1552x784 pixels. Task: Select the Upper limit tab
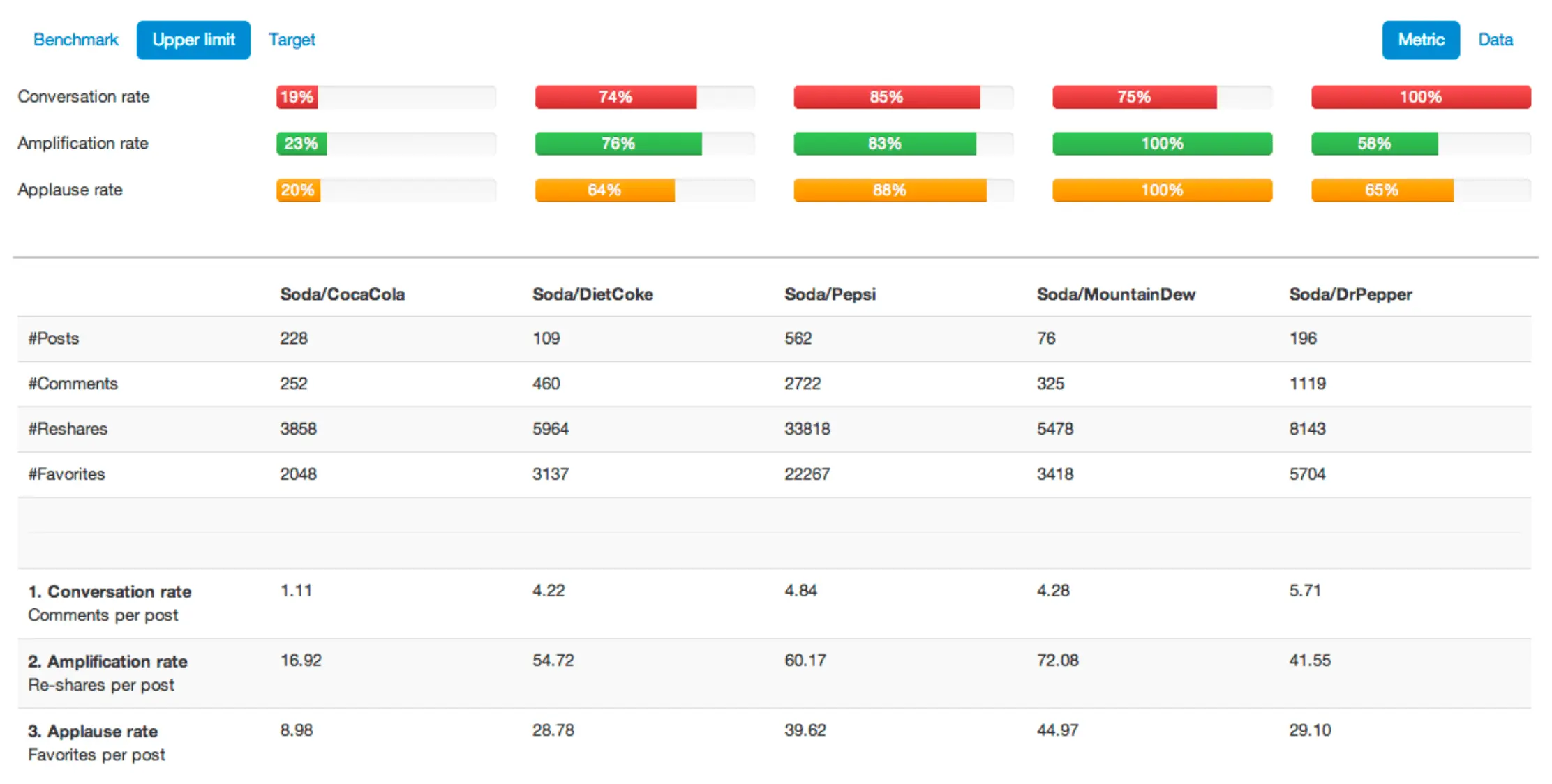click(x=193, y=40)
